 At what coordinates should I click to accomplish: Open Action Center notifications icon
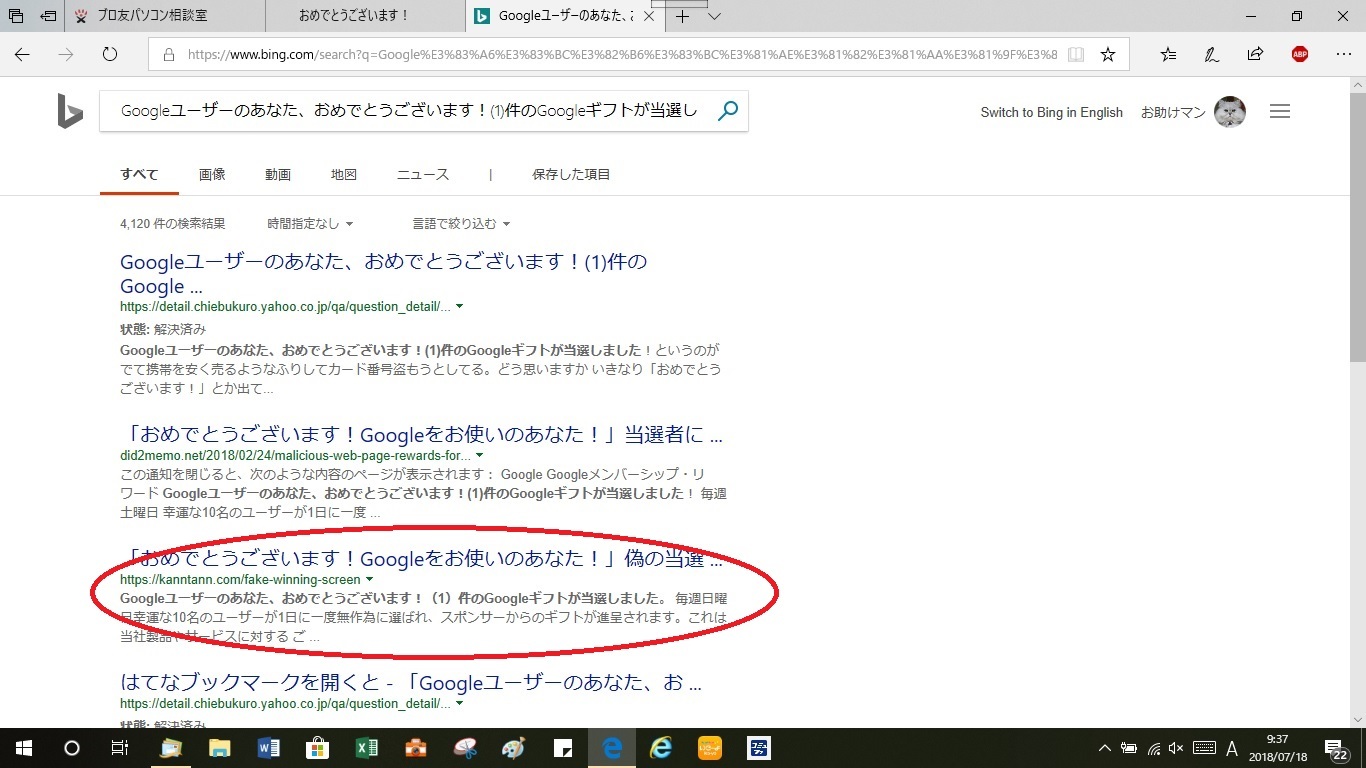(x=1337, y=749)
